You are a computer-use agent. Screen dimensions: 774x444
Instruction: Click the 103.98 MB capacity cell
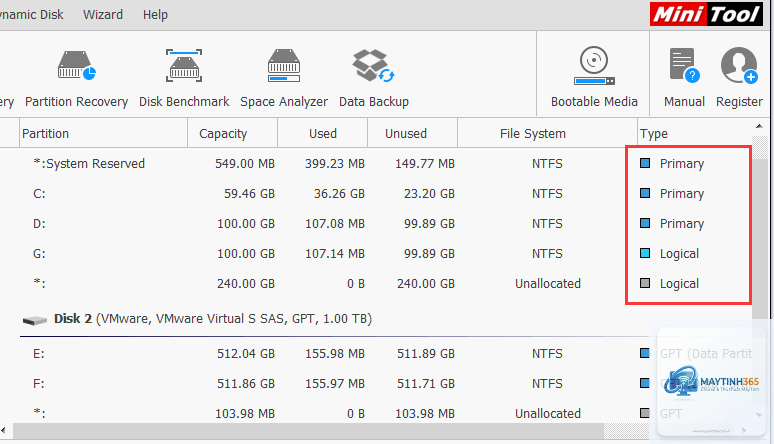[x=245, y=413]
